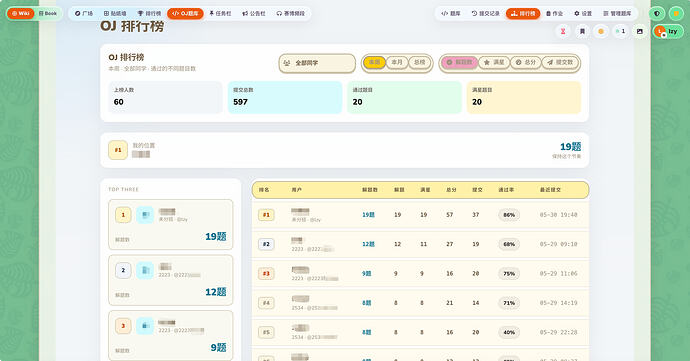Click the orange coin icon
This screenshot has height=361, width=690.
pos(601,31)
